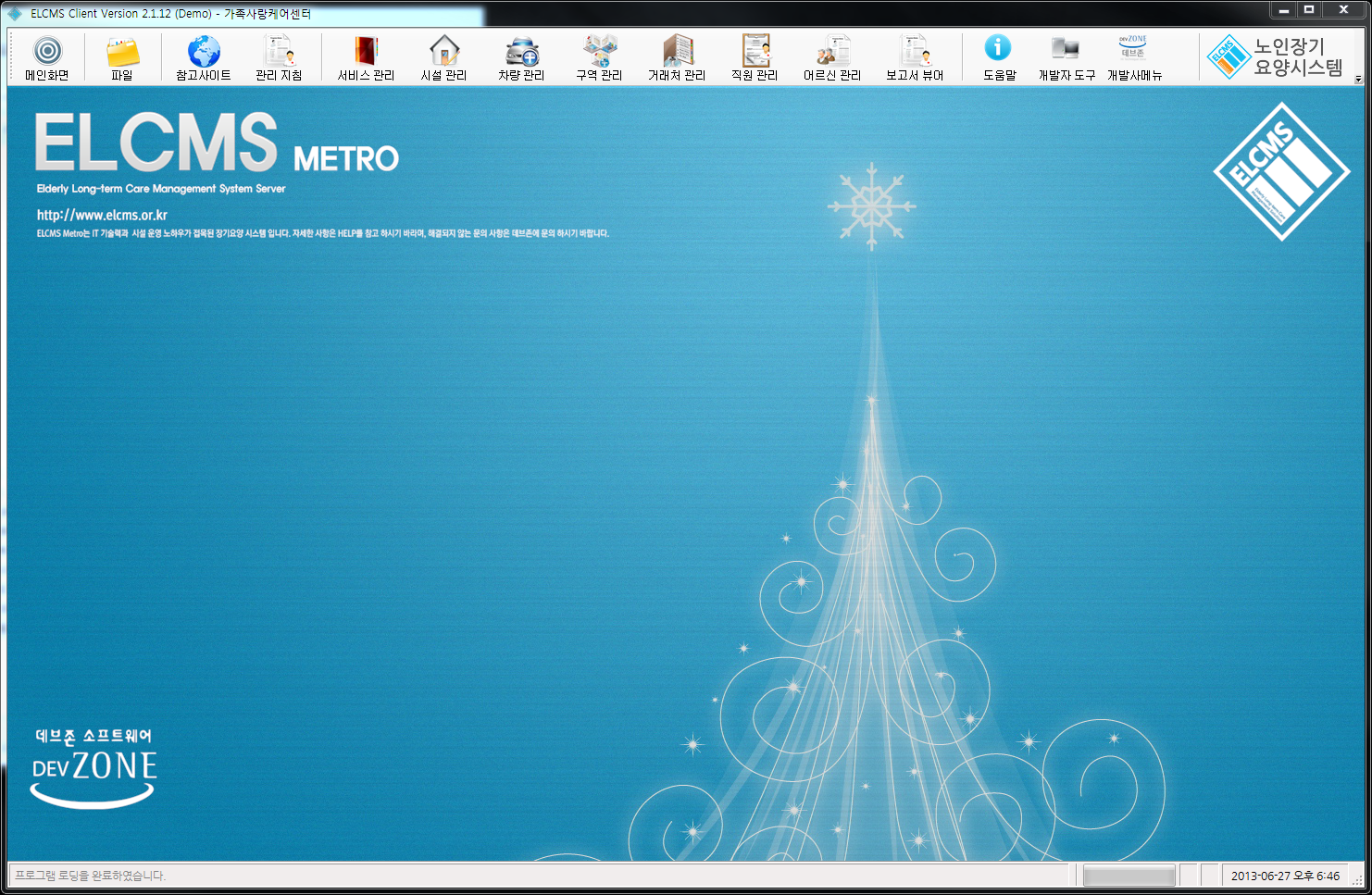Open the 보고서 뷰어 icon

pos(915,58)
